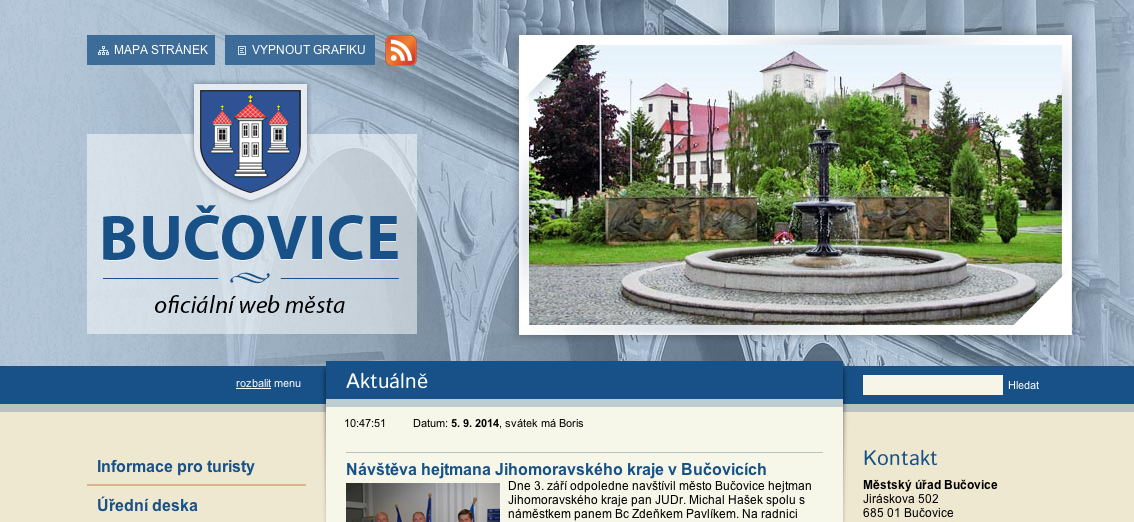This screenshot has height=522, width=1134.
Task: Click the Hledat search button
Action: pos(1023,385)
